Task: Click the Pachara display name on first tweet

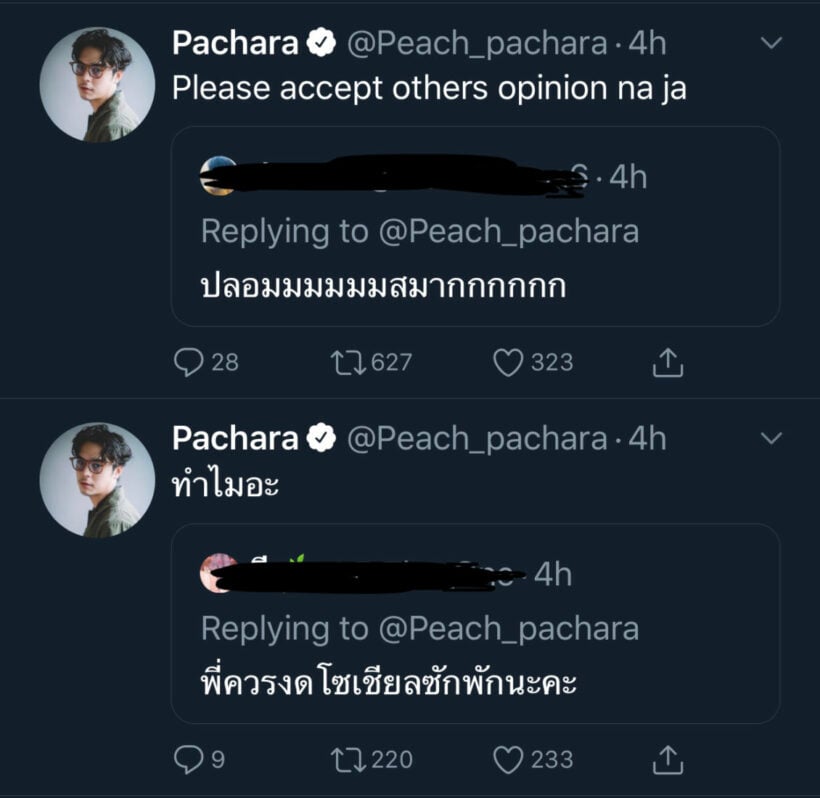Action: pyautogui.click(x=235, y=43)
